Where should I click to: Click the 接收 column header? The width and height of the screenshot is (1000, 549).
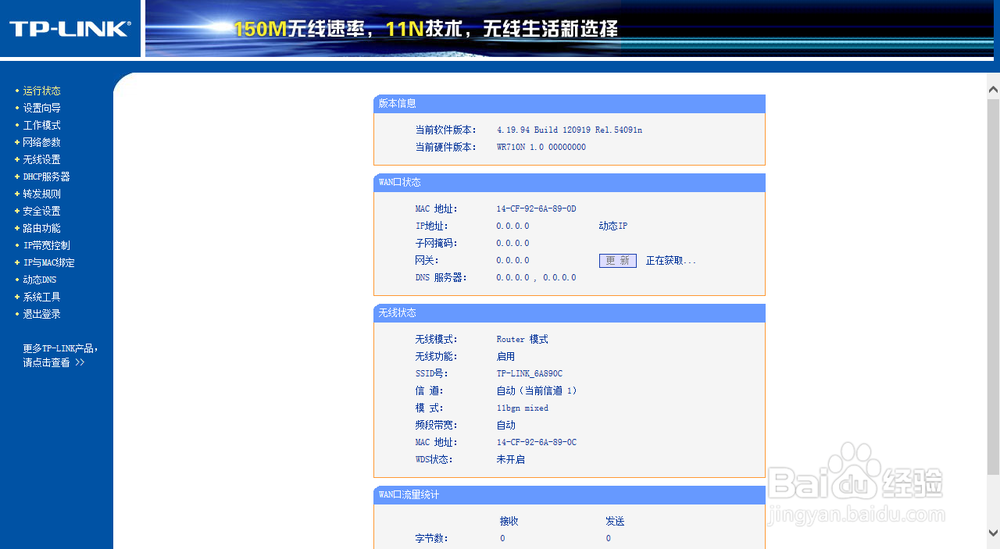509,522
